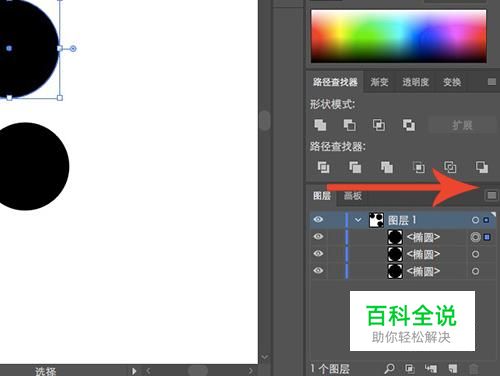Image resolution: width=500 pixels, height=376 pixels.
Task: Click Make/Release Clipping Mask icon
Action: click(410, 368)
